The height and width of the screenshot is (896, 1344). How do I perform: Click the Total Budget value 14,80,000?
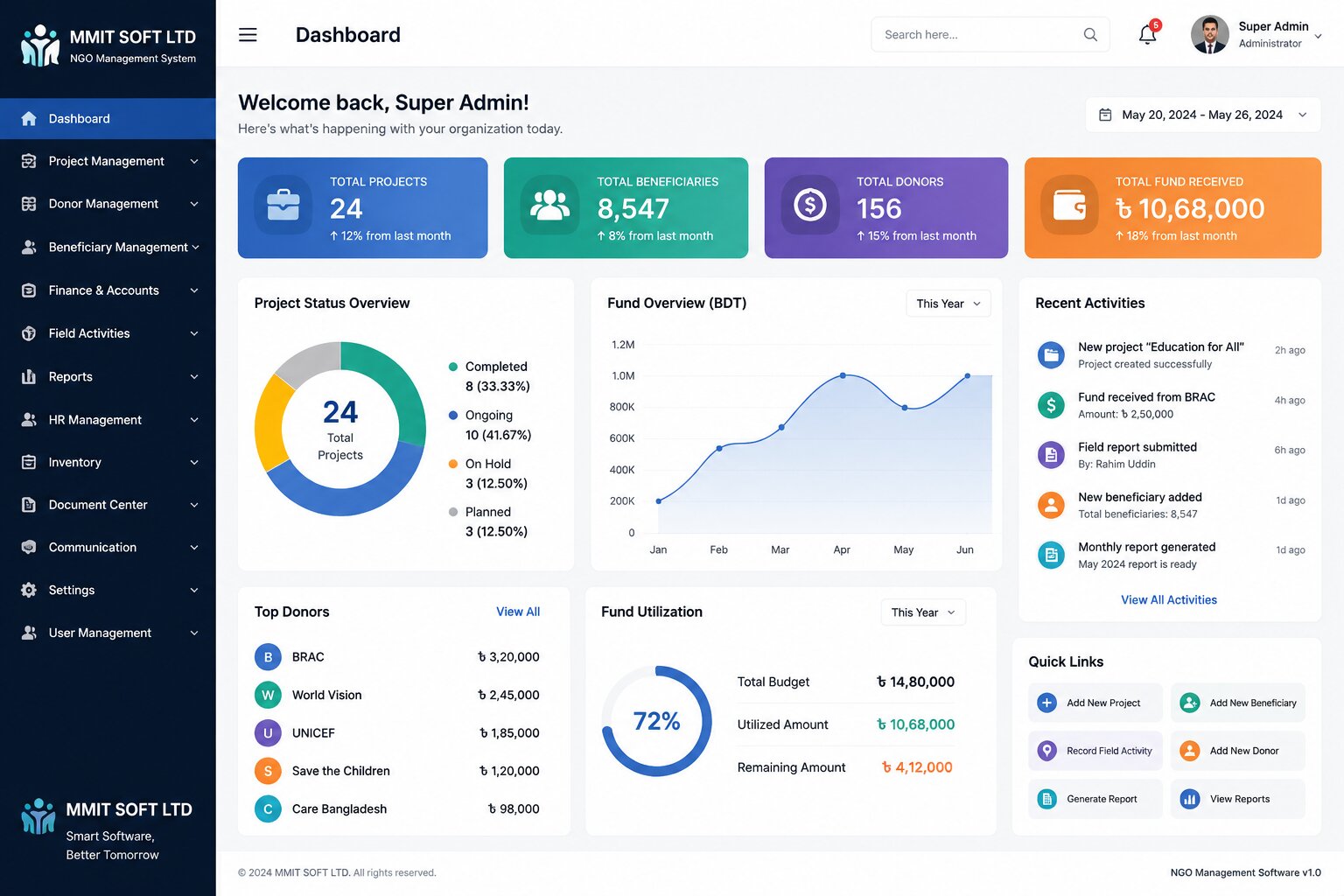pyautogui.click(x=915, y=682)
